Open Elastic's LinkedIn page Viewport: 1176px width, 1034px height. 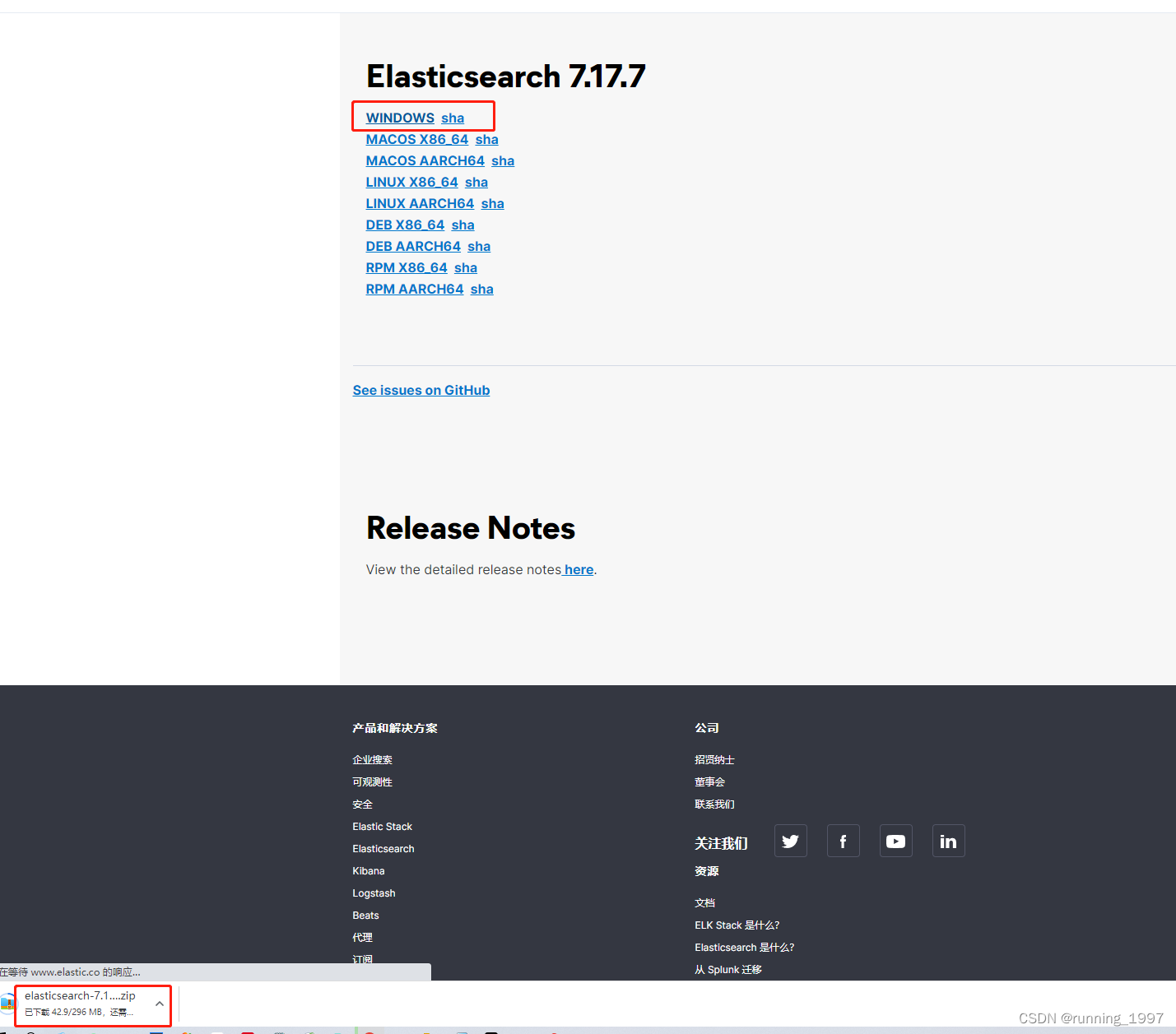948,841
